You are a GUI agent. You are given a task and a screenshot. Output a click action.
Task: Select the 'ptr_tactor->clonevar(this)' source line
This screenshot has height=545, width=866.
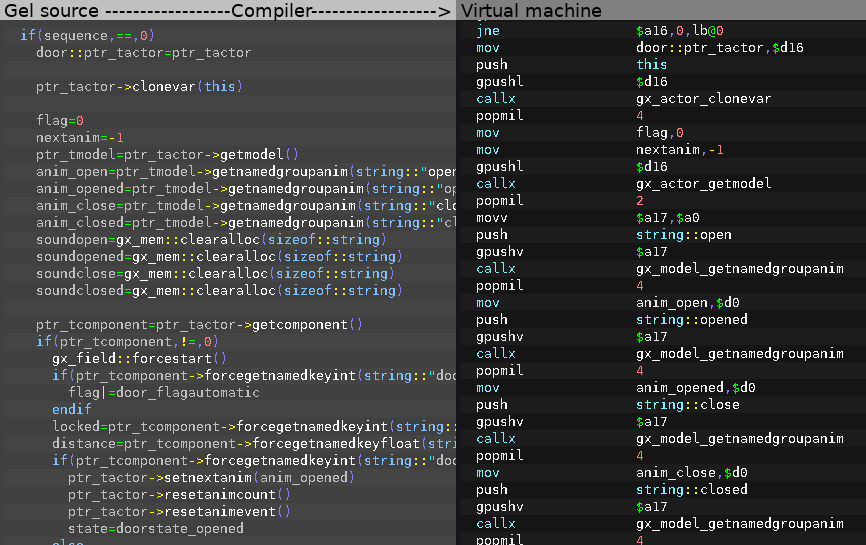coord(139,87)
